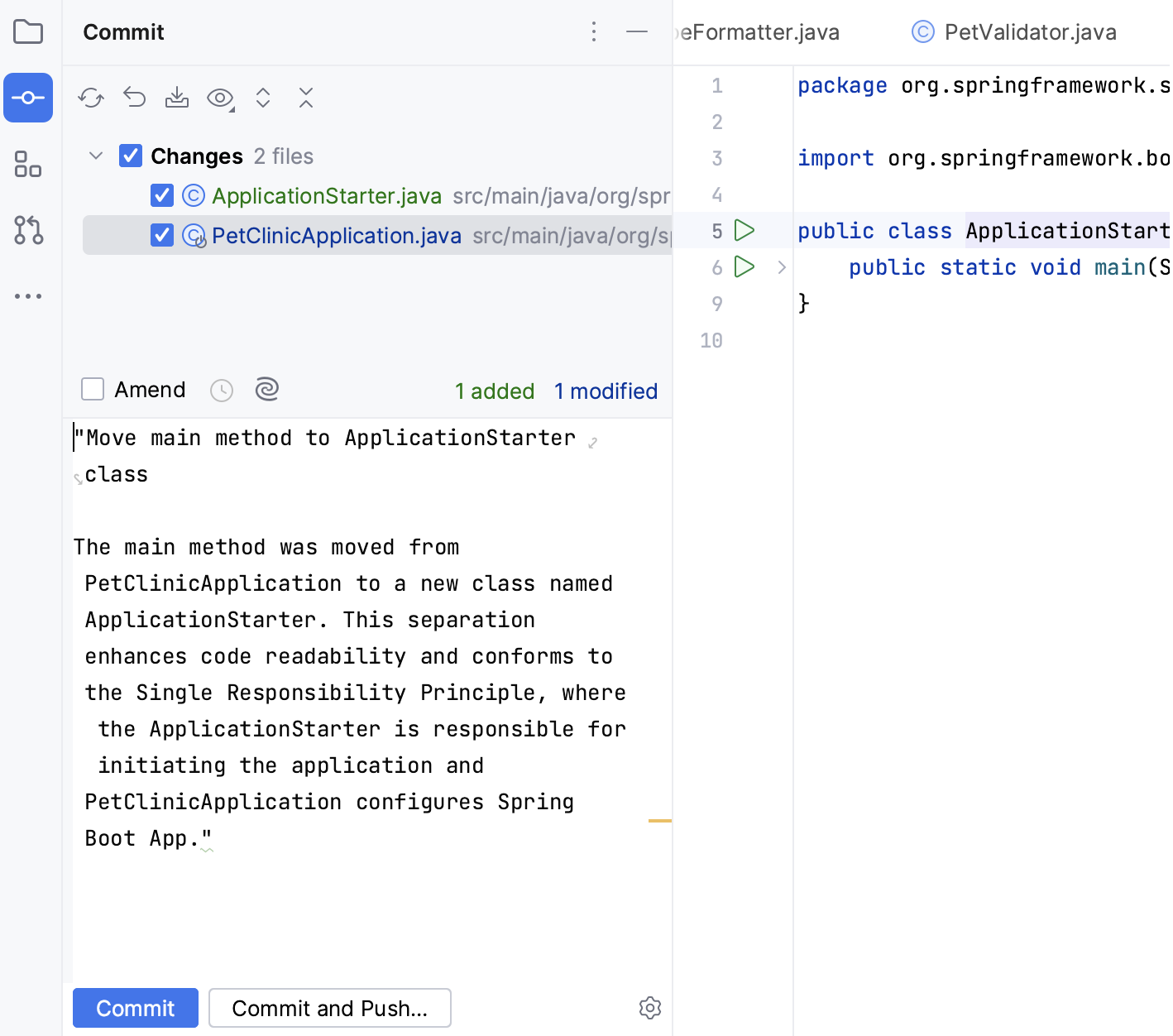Show diff using the eye icon
Screen dimensions: 1173x1036
tap(218, 98)
